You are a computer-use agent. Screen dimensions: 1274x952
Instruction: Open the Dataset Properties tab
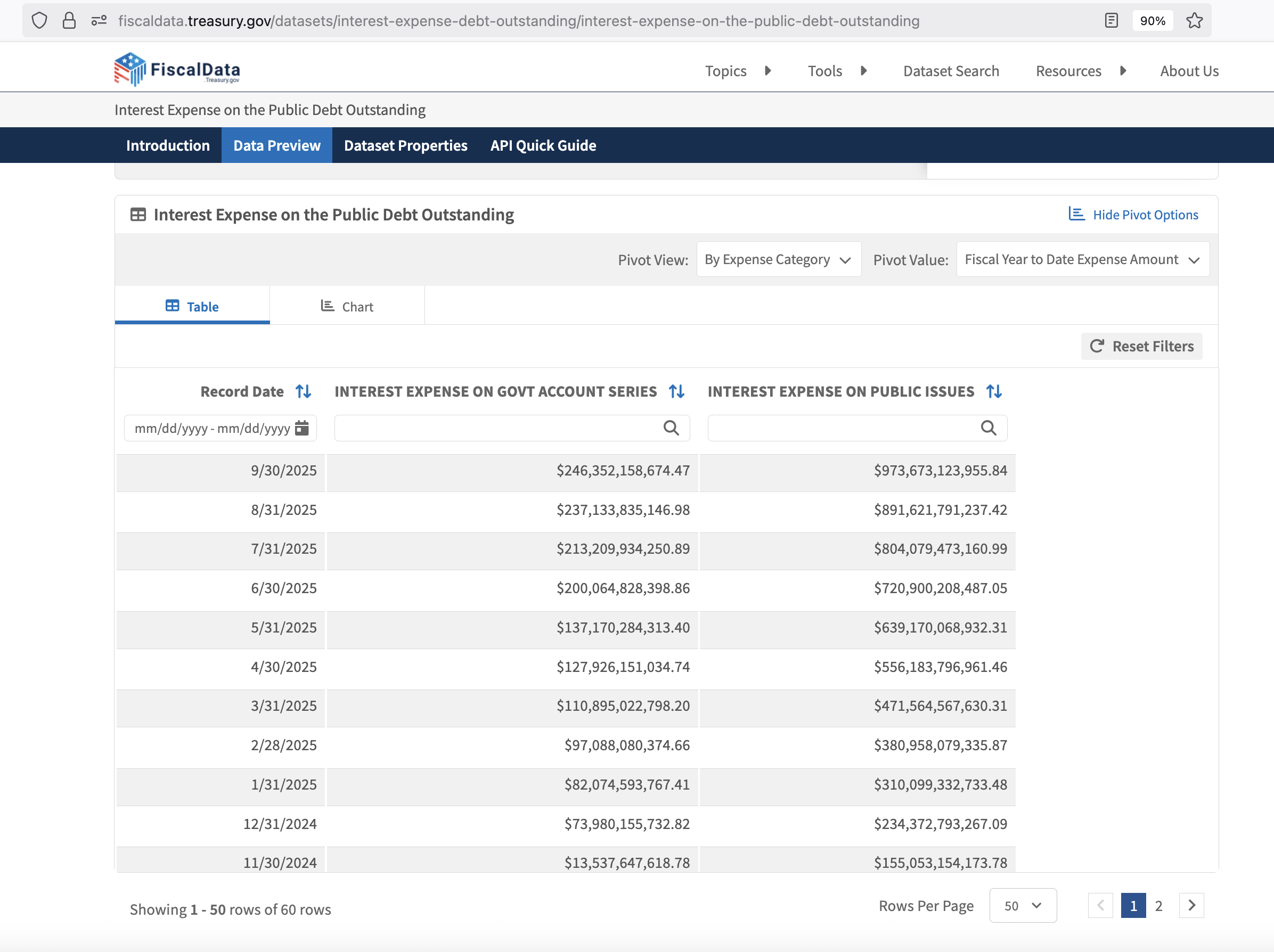(x=405, y=146)
